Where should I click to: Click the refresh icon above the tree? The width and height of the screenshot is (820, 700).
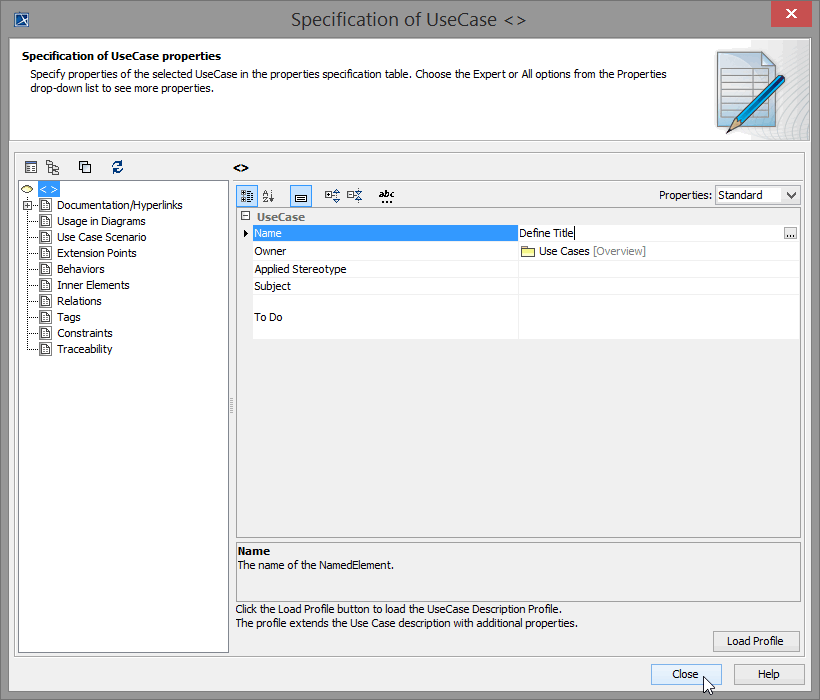117,168
